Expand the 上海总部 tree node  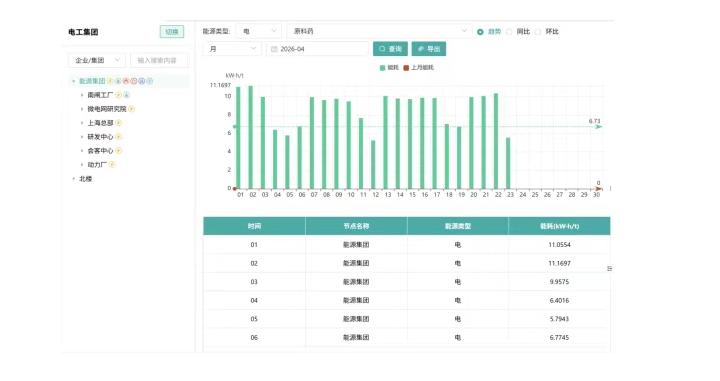pyautogui.click(x=82, y=123)
